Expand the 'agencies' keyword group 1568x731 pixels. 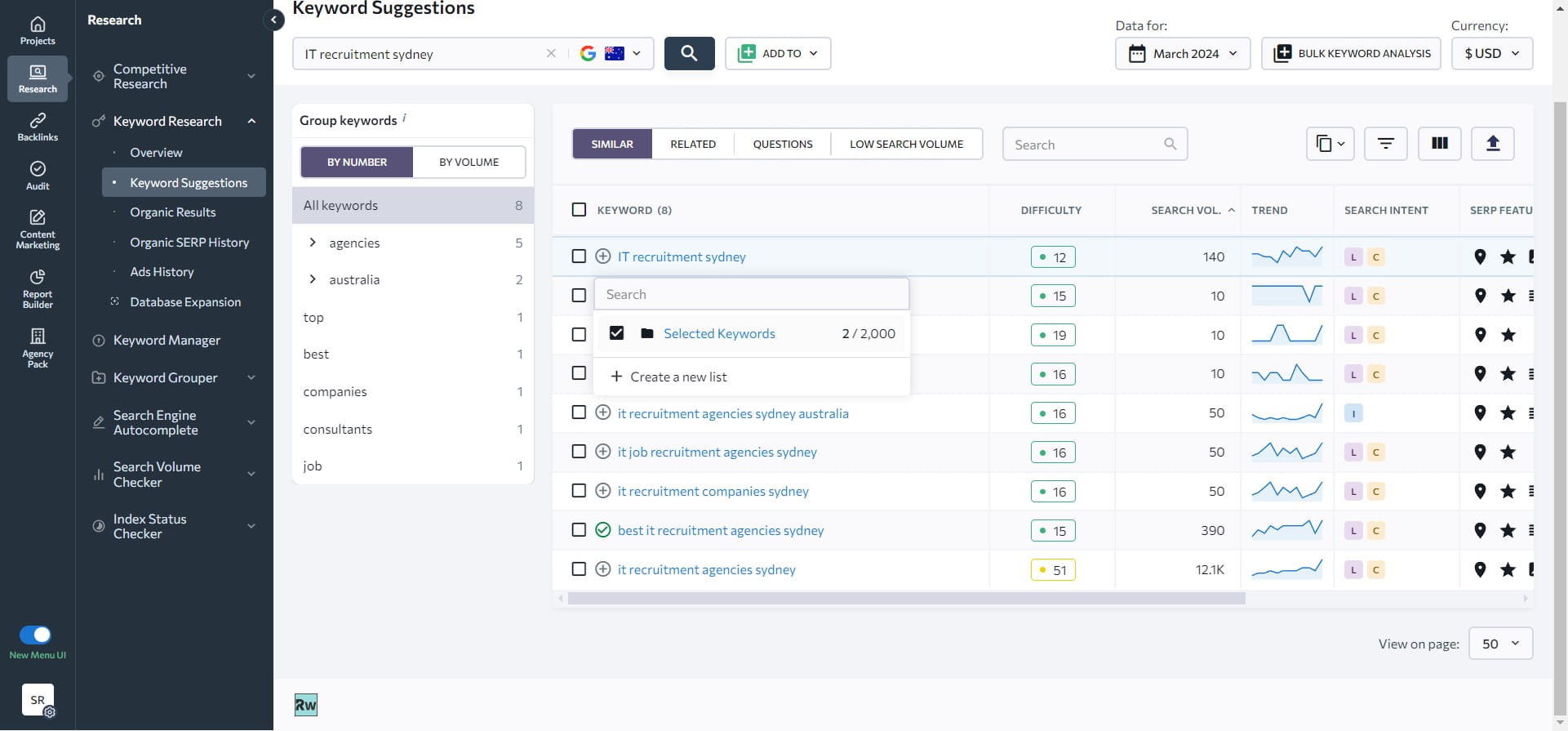point(313,243)
